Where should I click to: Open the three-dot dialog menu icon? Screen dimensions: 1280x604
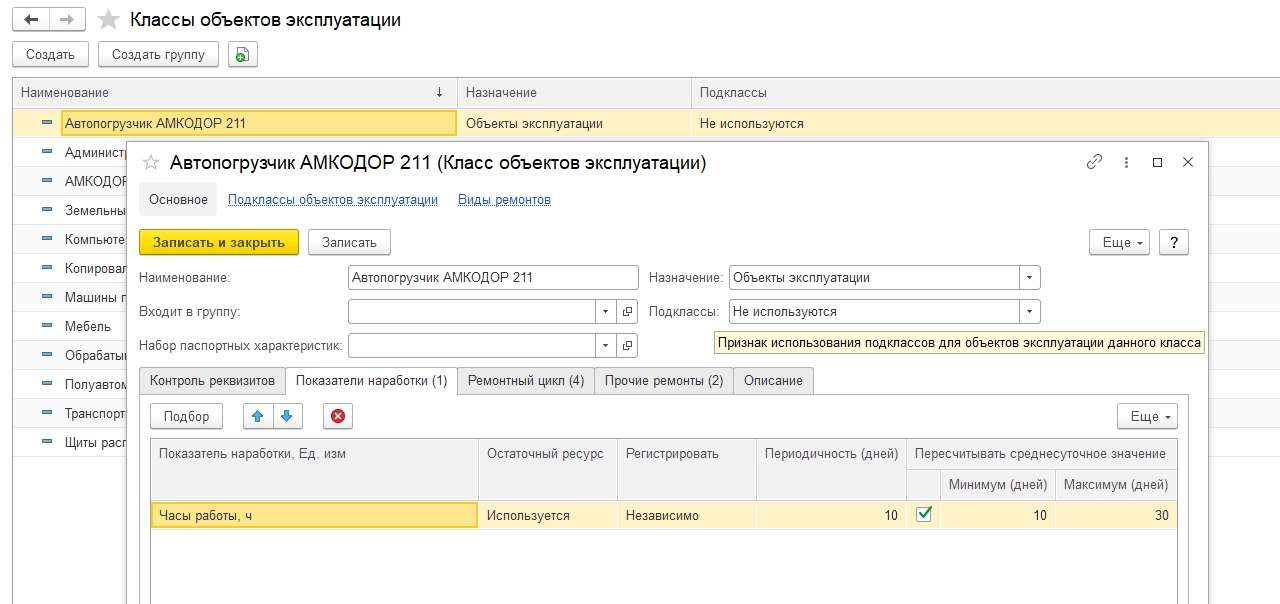click(x=1127, y=162)
